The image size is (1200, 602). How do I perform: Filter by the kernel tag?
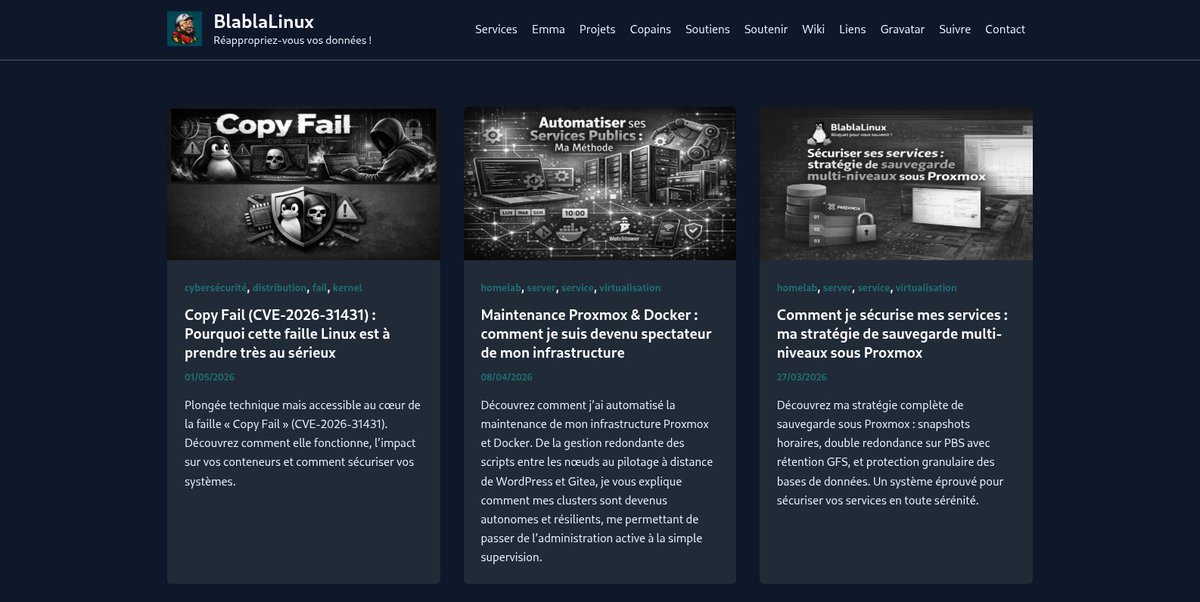click(x=347, y=288)
